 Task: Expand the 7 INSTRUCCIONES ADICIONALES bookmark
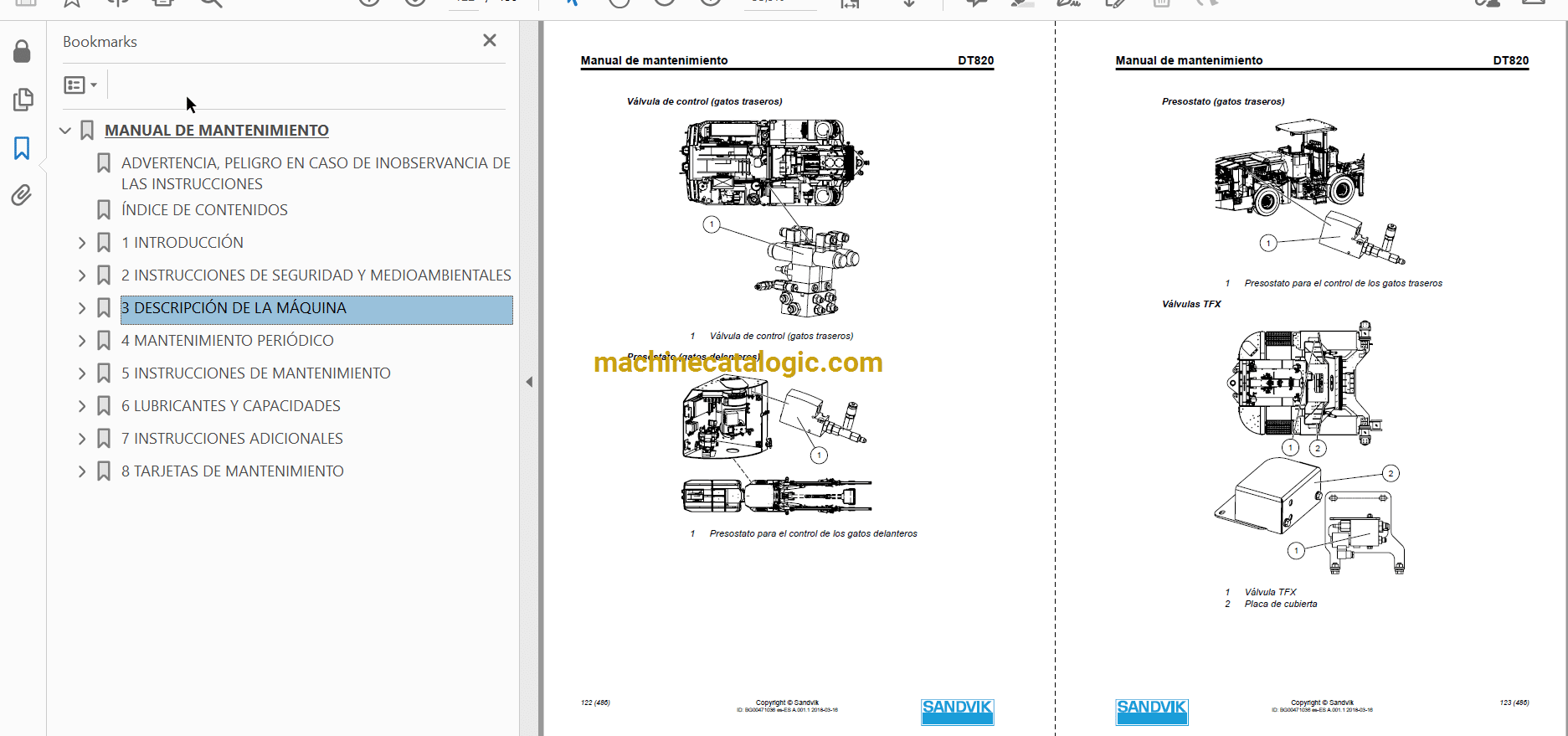point(82,439)
